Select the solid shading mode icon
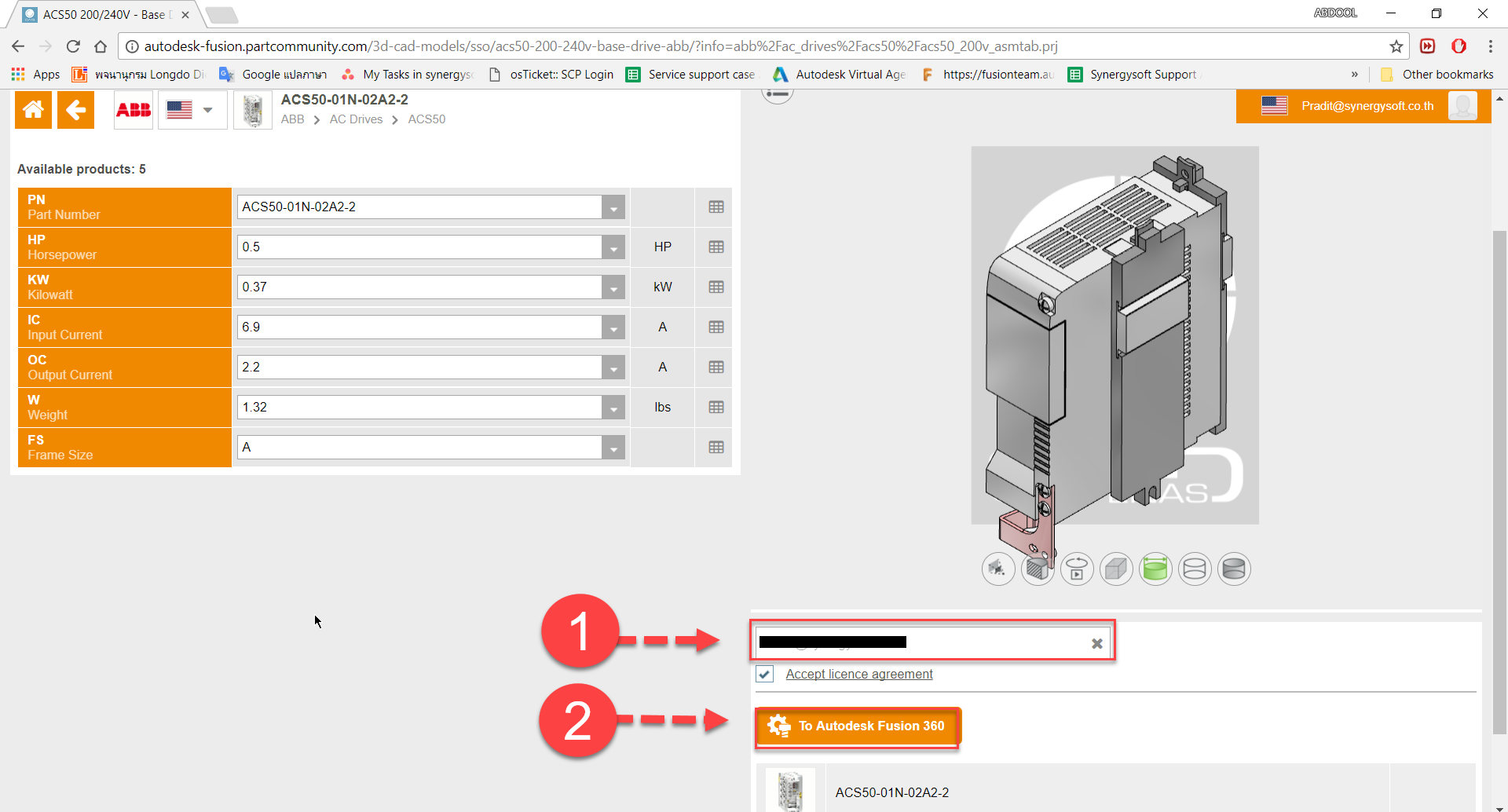The width and height of the screenshot is (1508, 812). [x=1234, y=569]
